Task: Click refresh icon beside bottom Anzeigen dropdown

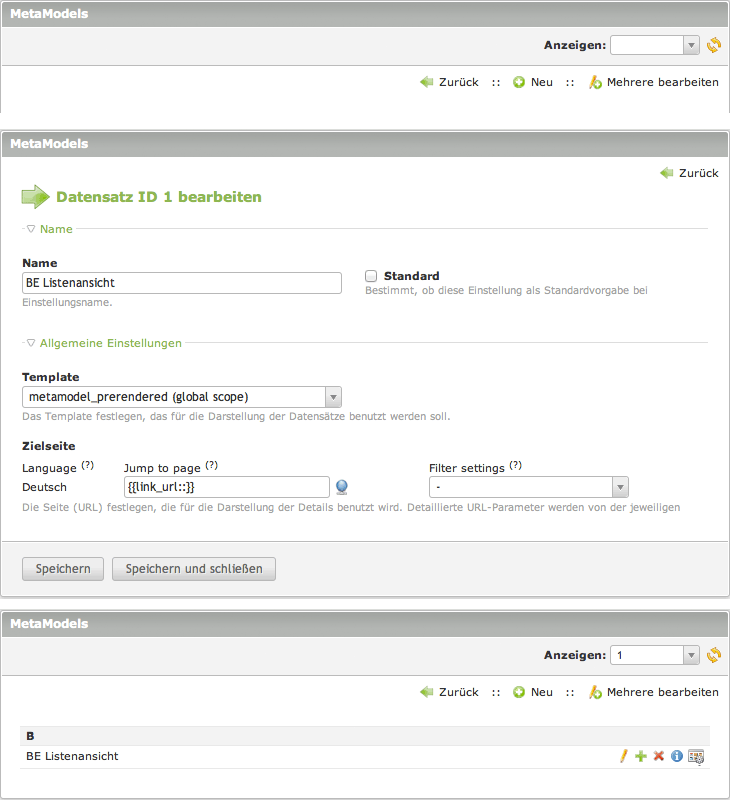Action: click(x=713, y=655)
